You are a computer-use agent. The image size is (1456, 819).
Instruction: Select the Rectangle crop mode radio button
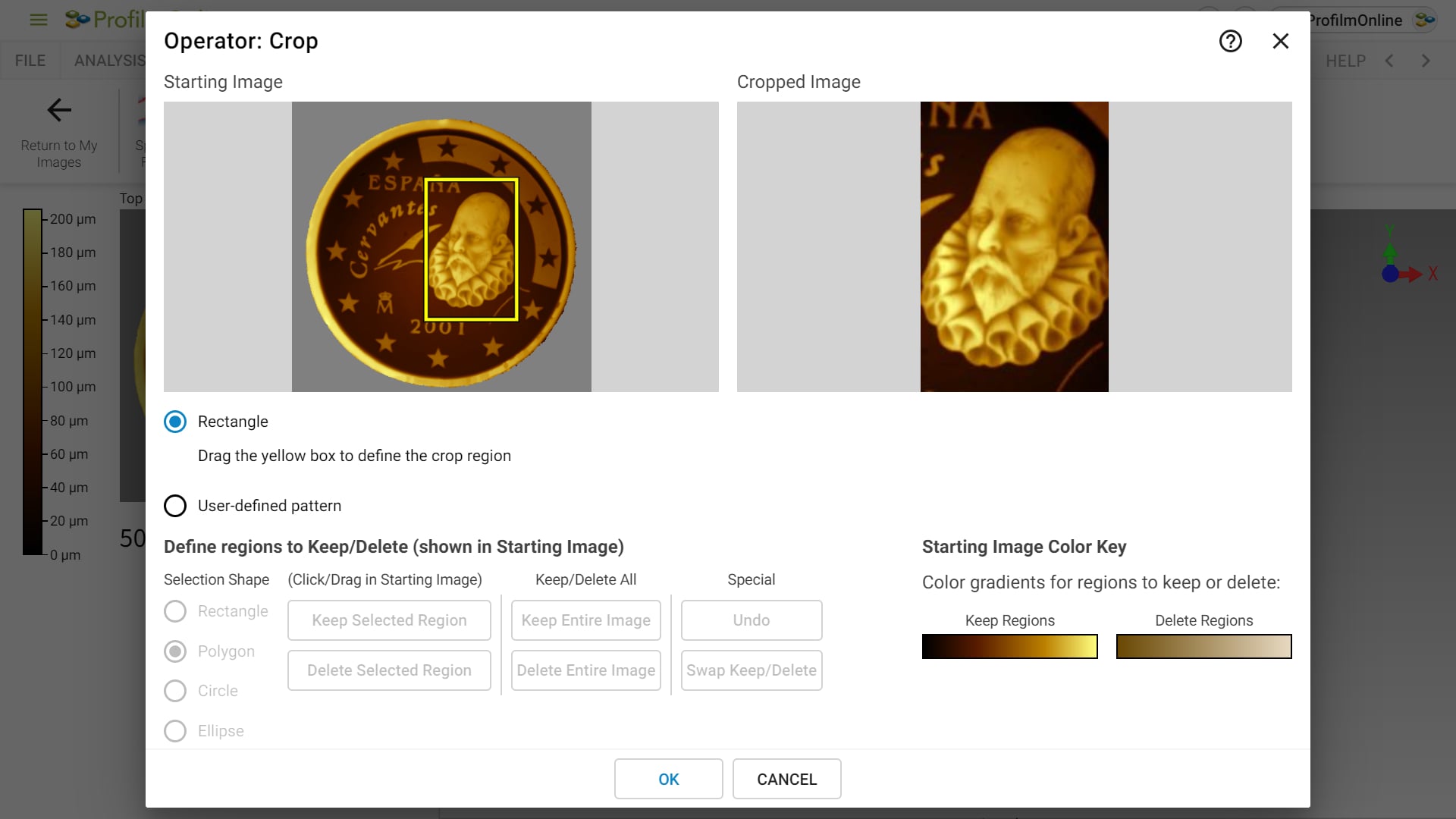point(175,422)
